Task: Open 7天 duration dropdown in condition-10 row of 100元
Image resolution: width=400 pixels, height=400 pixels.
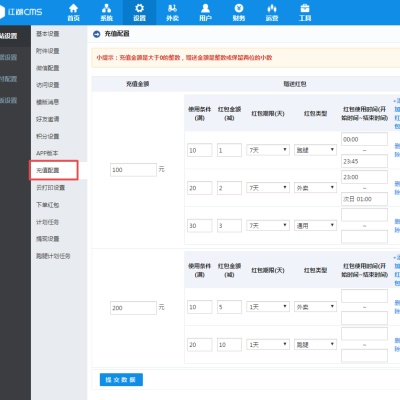Action: 268,150
